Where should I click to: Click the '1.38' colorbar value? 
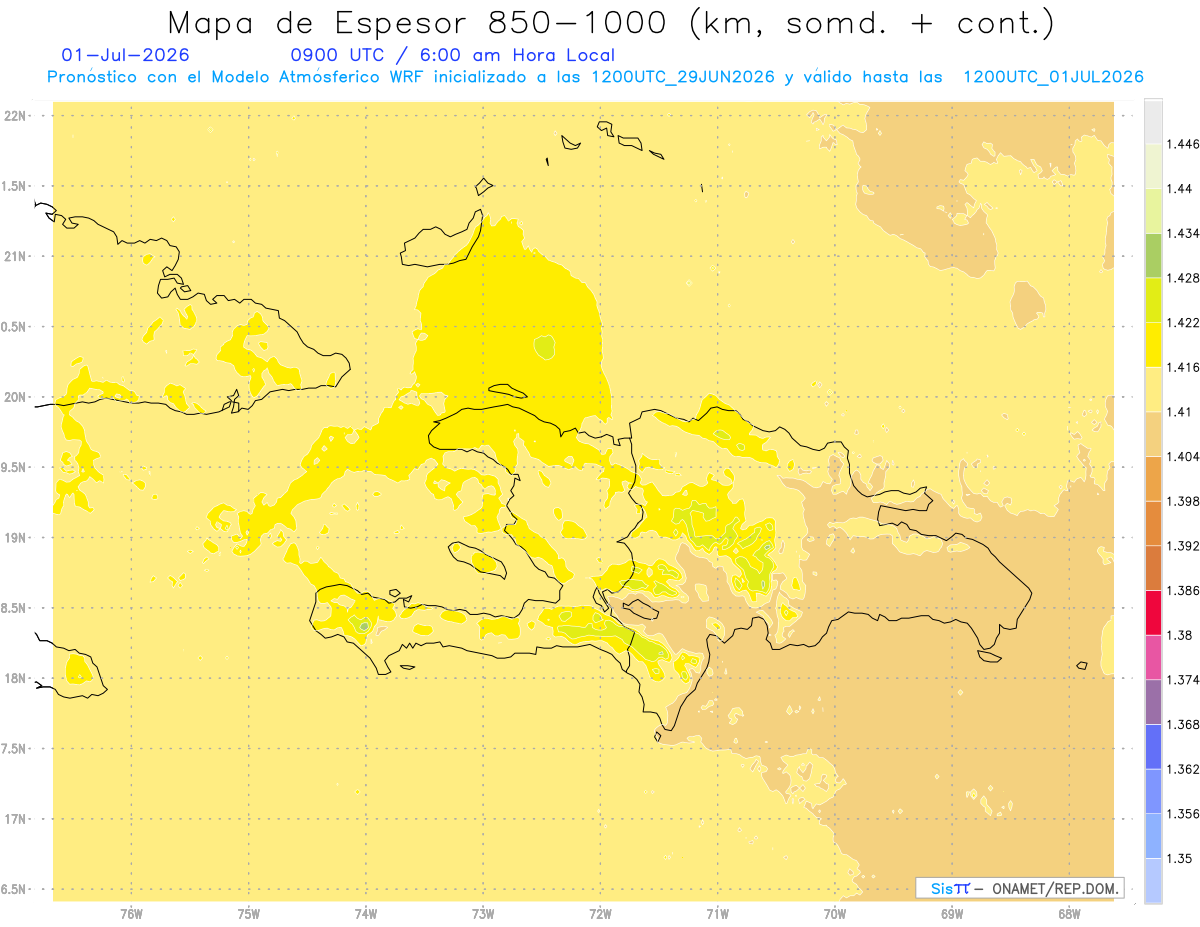(x=1180, y=635)
